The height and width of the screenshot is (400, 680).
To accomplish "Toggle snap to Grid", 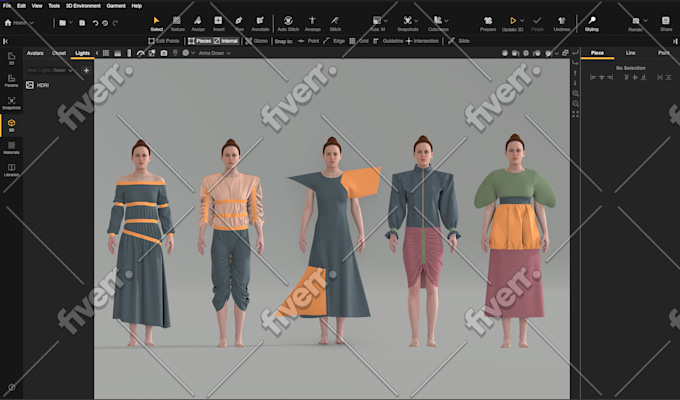I will pos(359,41).
